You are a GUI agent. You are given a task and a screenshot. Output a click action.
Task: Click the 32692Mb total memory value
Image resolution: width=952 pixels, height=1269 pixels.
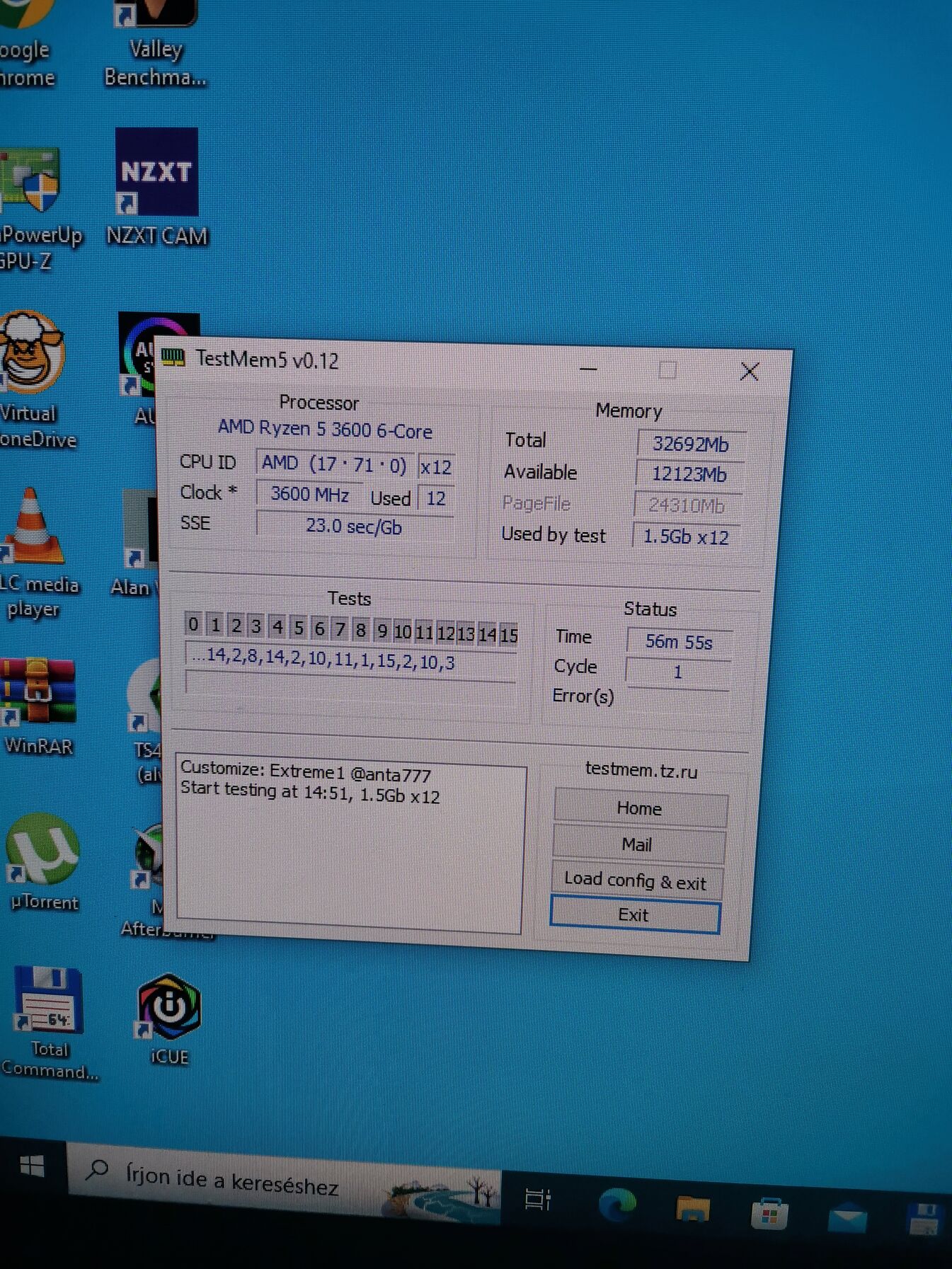pyautogui.click(x=691, y=444)
